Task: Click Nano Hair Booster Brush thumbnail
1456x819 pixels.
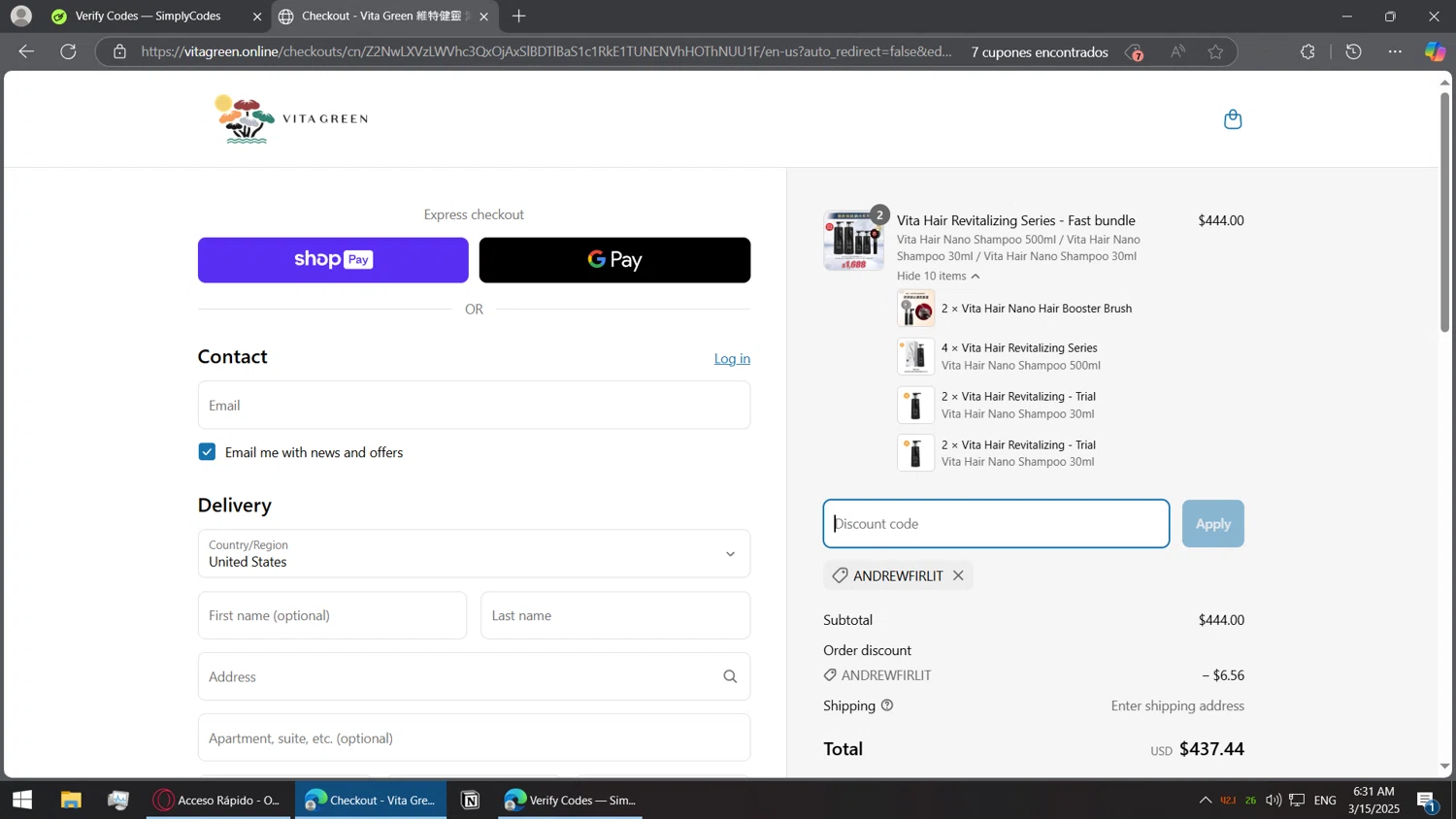Action: coord(915,309)
